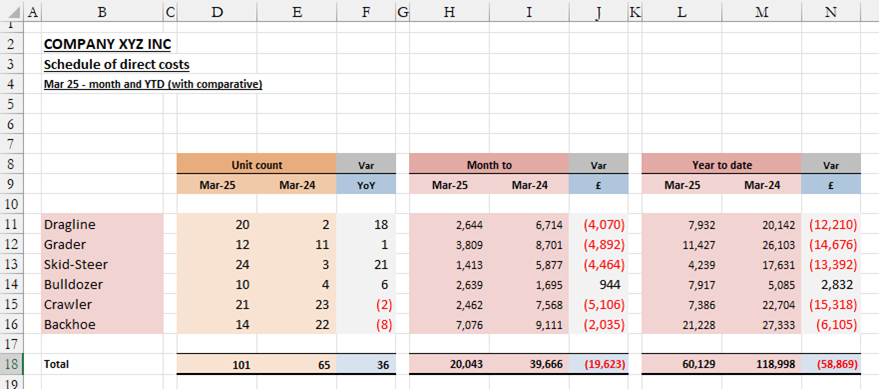The image size is (879, 389).
Task: Select the Grader row label
Action: point(103,244)
